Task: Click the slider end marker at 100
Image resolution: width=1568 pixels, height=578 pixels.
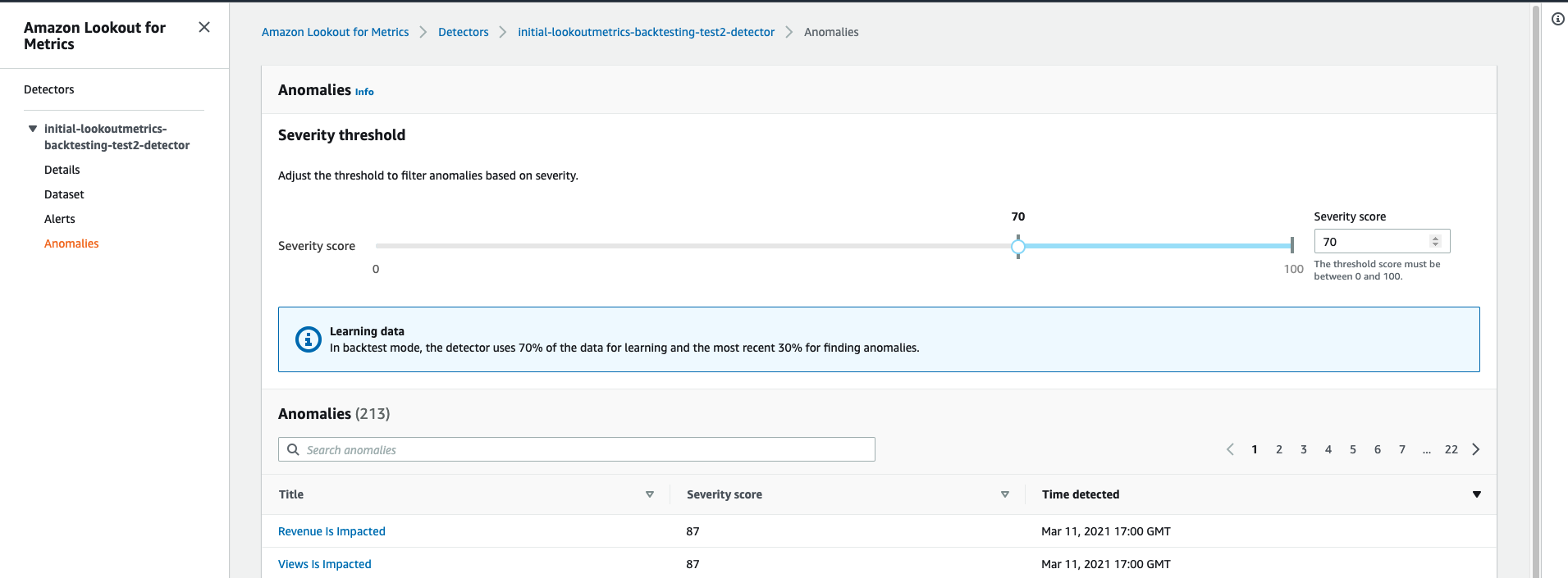Action: tap(1292, 245)
